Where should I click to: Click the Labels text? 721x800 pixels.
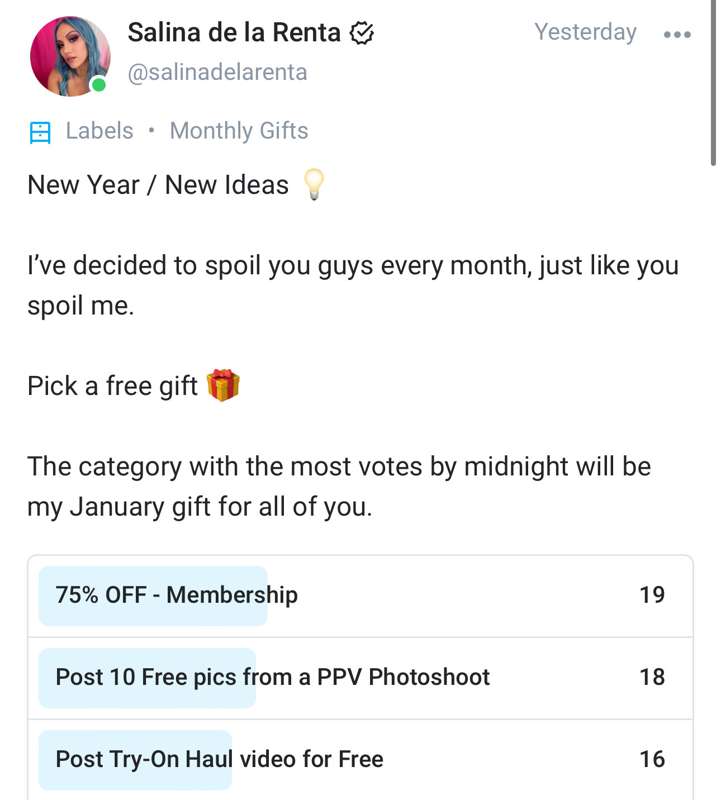(x=99, y=131)
